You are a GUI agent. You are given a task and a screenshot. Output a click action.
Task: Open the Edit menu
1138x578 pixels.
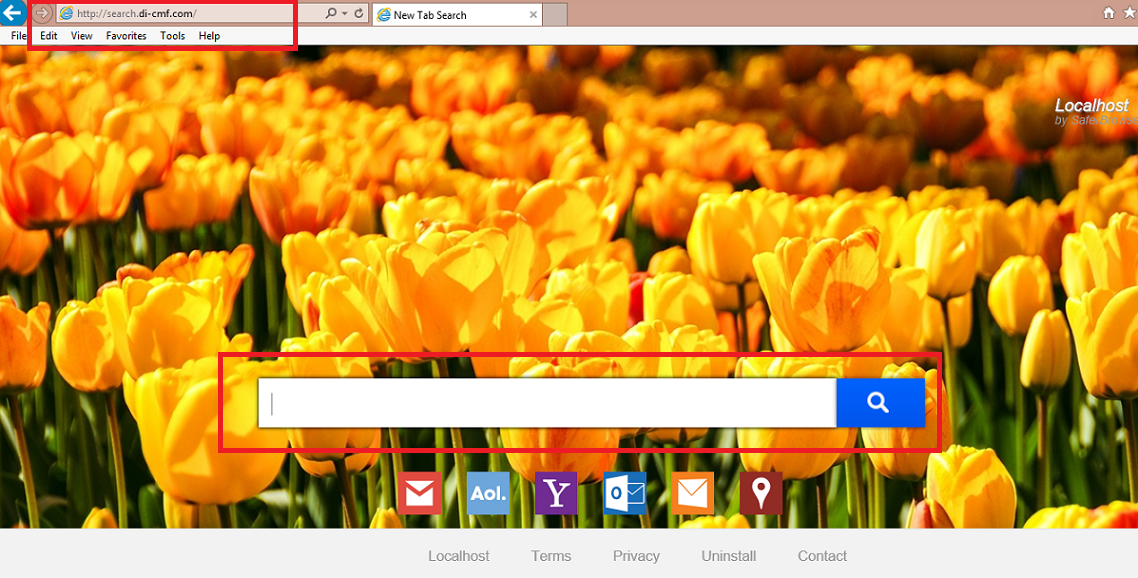[x=49, y=36]
